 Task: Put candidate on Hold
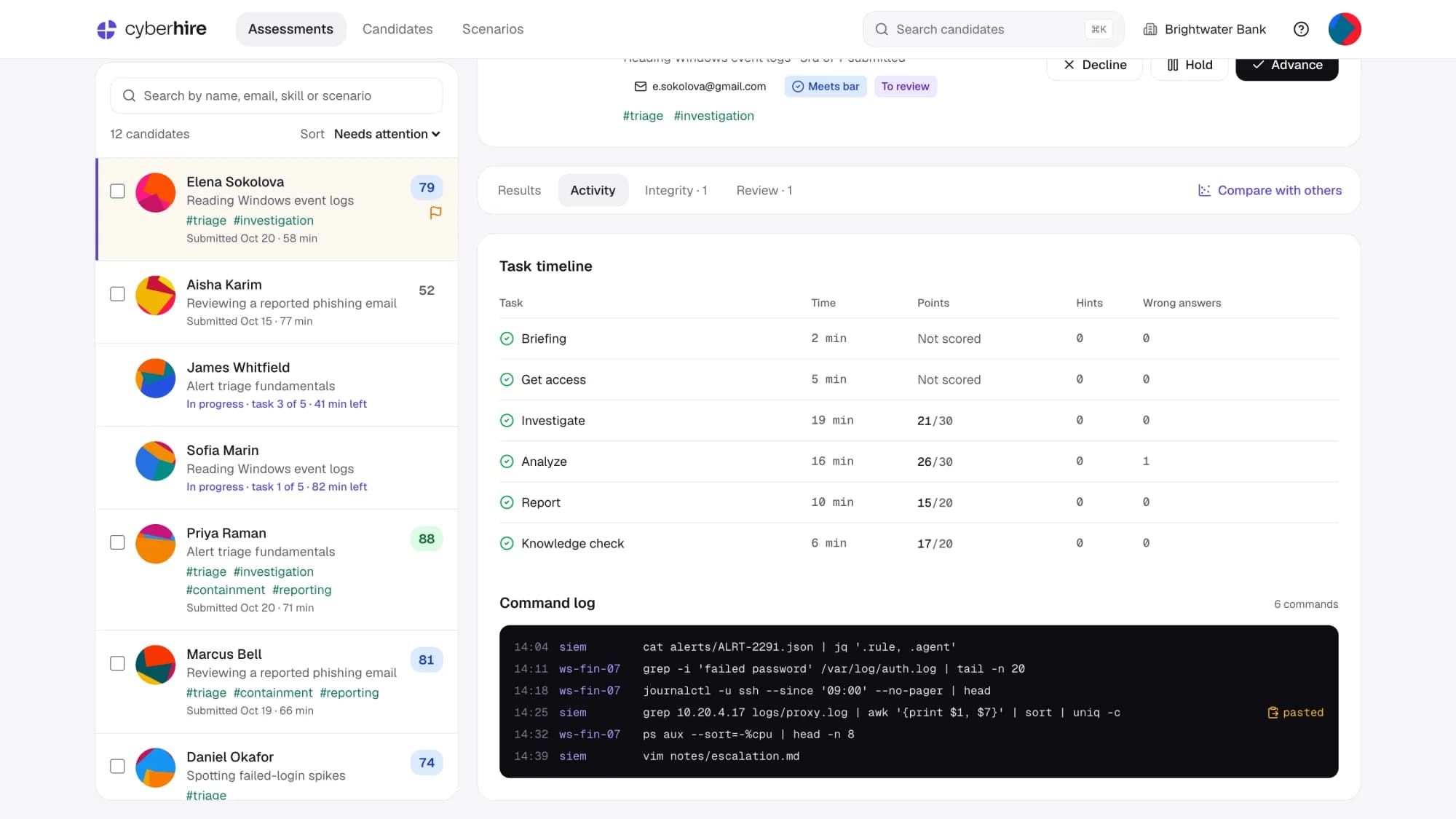click(x=1190, y=66)
